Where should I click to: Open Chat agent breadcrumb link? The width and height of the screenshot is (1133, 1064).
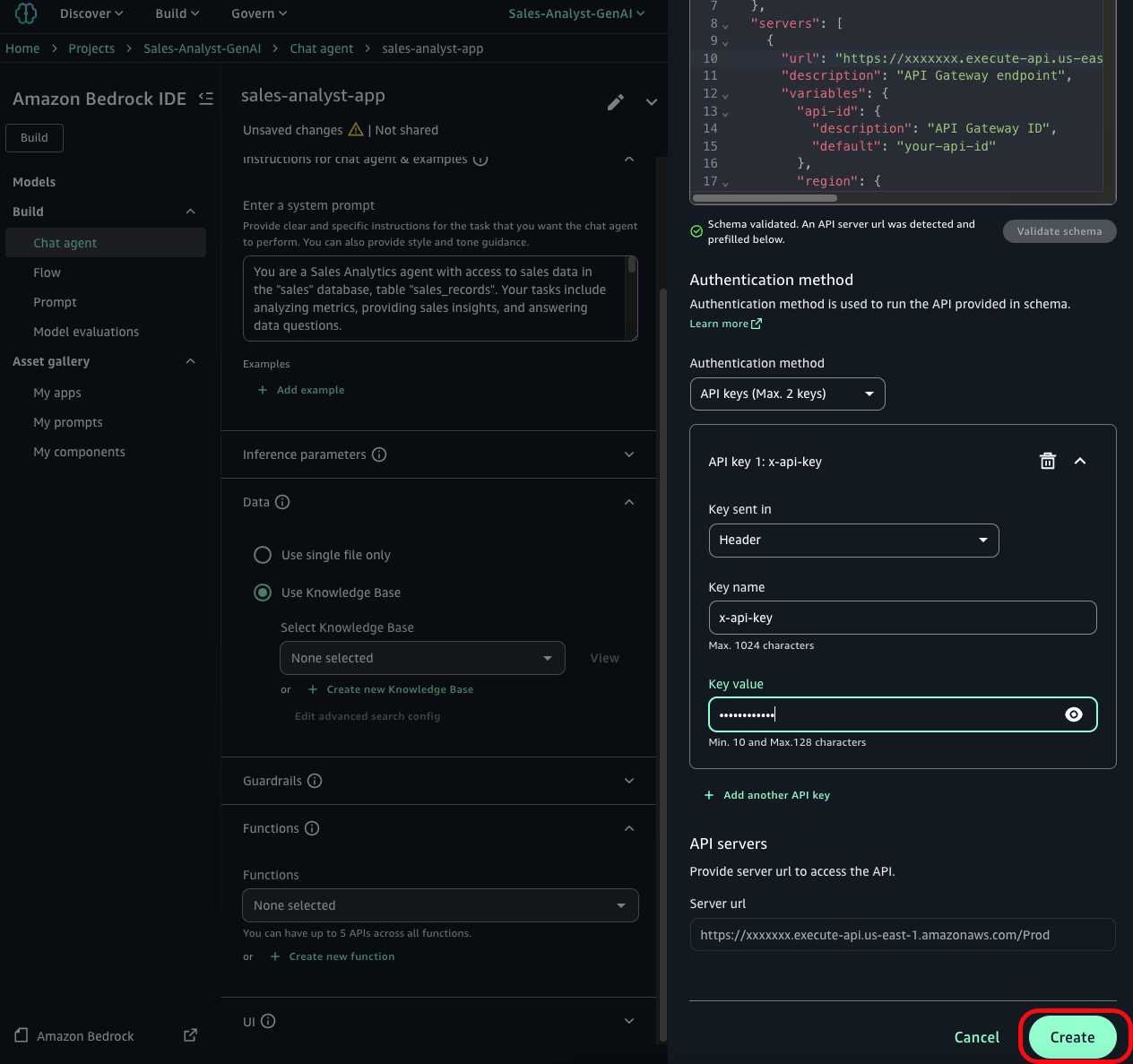tap(321, 48)
